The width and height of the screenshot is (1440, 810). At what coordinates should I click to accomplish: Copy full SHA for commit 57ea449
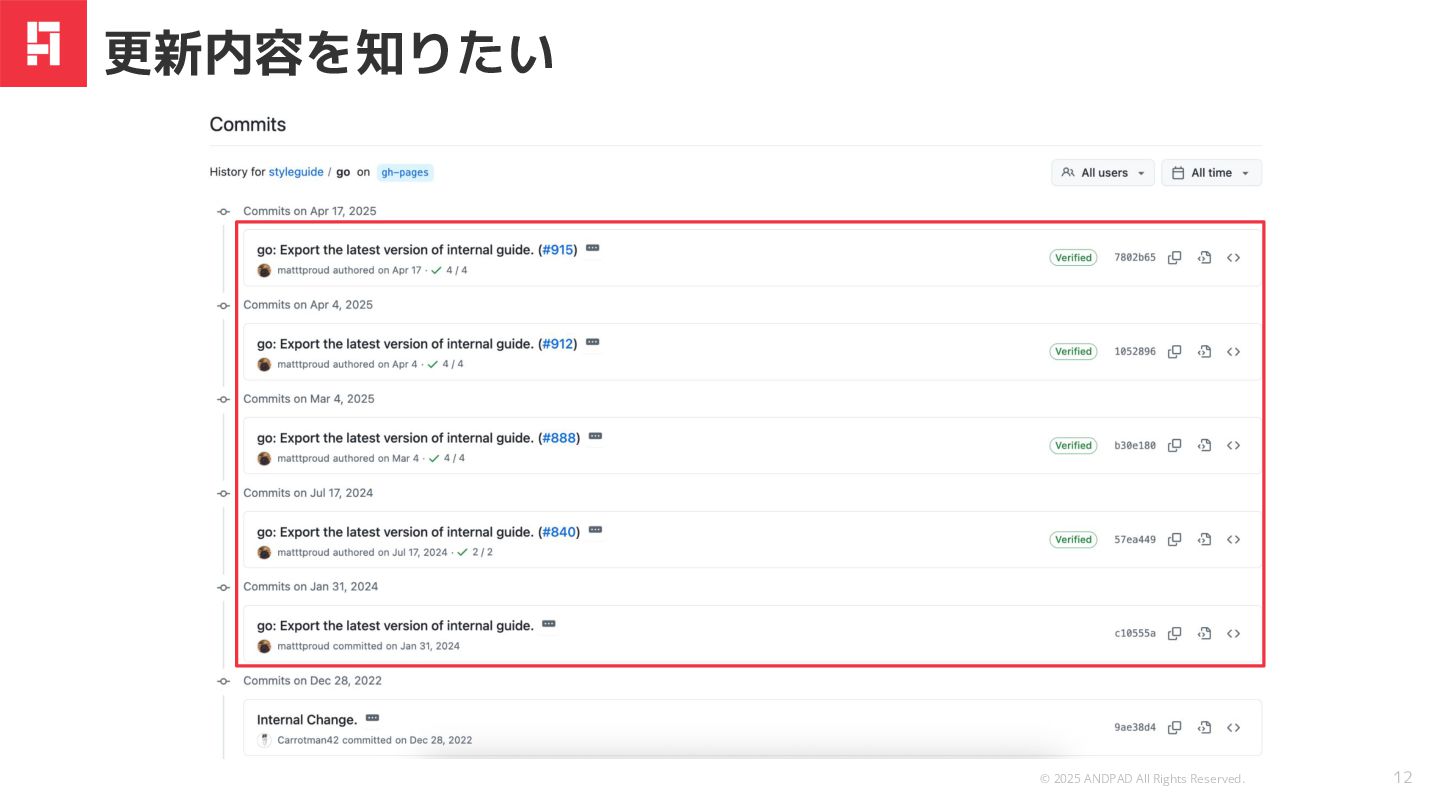[x=1175, y=540]
